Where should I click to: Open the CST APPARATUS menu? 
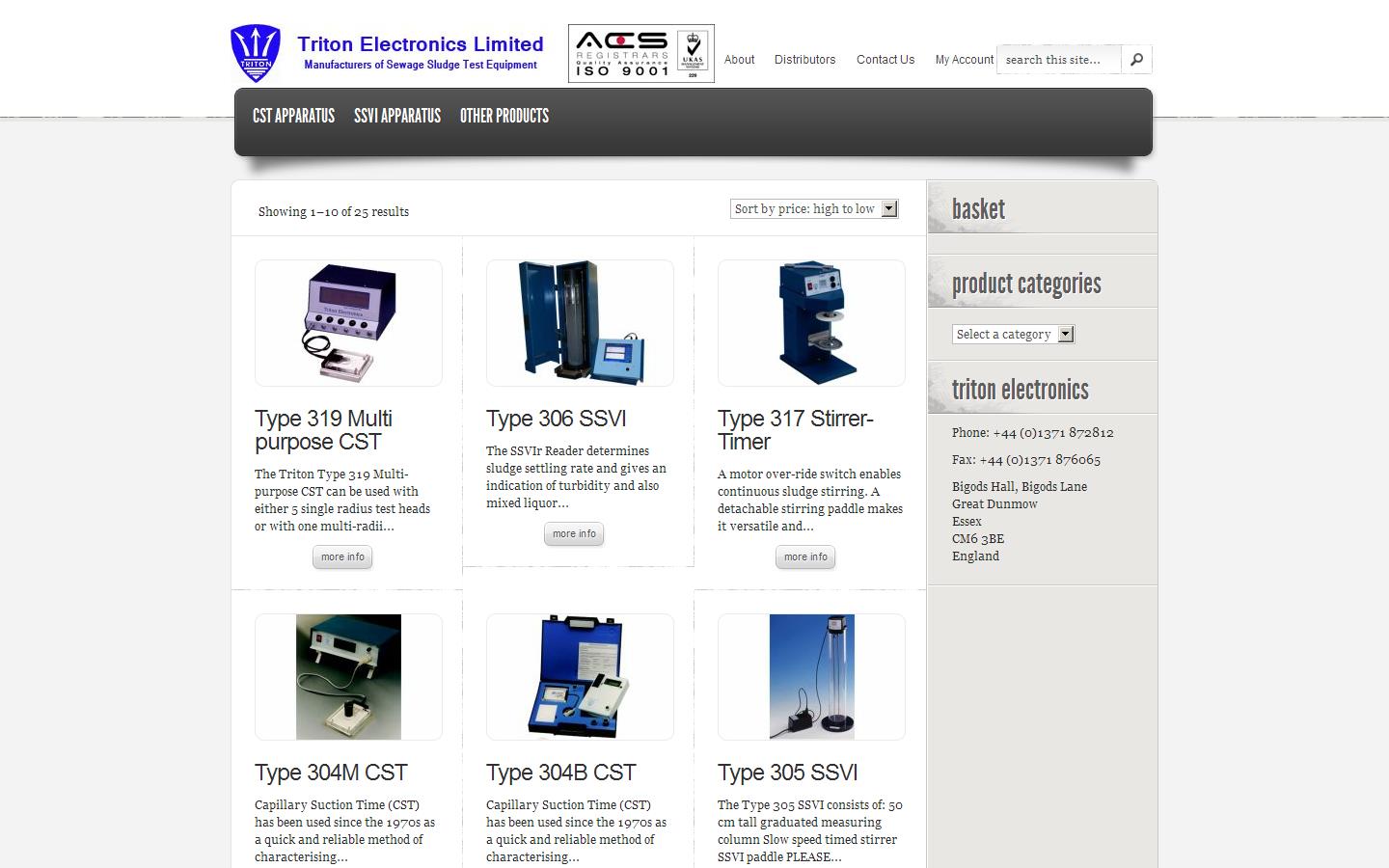pyautogui.click(x=293, y=116)
